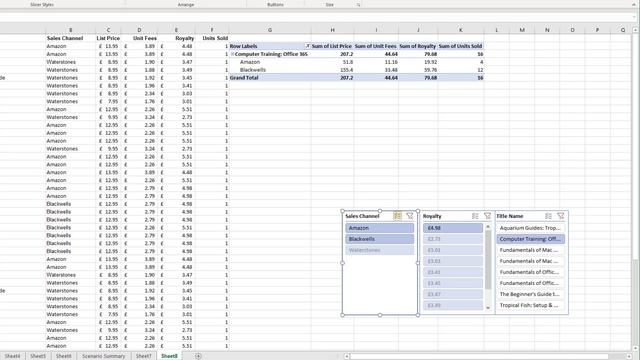Screen dimensions: 640x360
Task: Select the active Sheet8 tab
Action: (169, 356)
